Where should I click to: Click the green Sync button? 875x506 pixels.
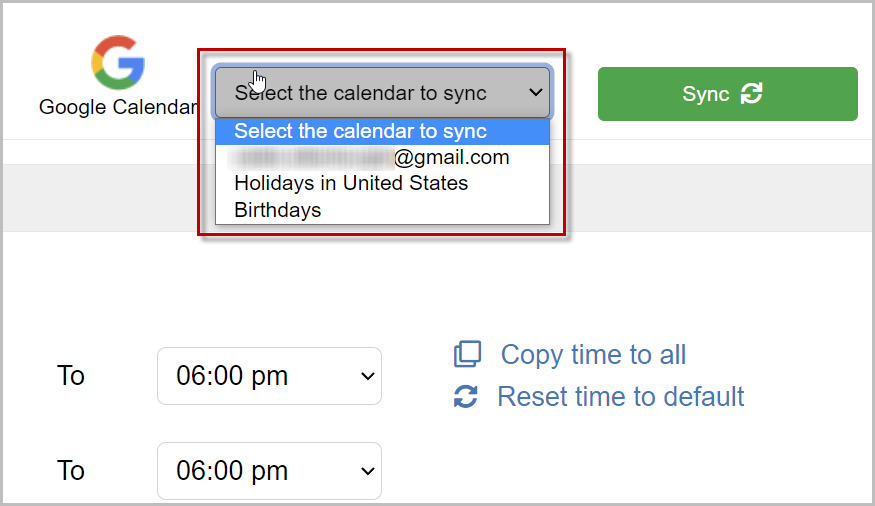(728, 94)
